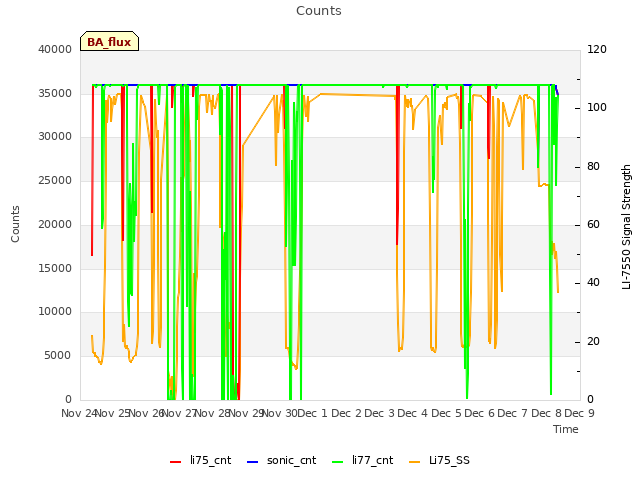This screenshot has height=480, width=640.
Task: Click the Dec 9 date tick
Action: [x=580, y=413]
